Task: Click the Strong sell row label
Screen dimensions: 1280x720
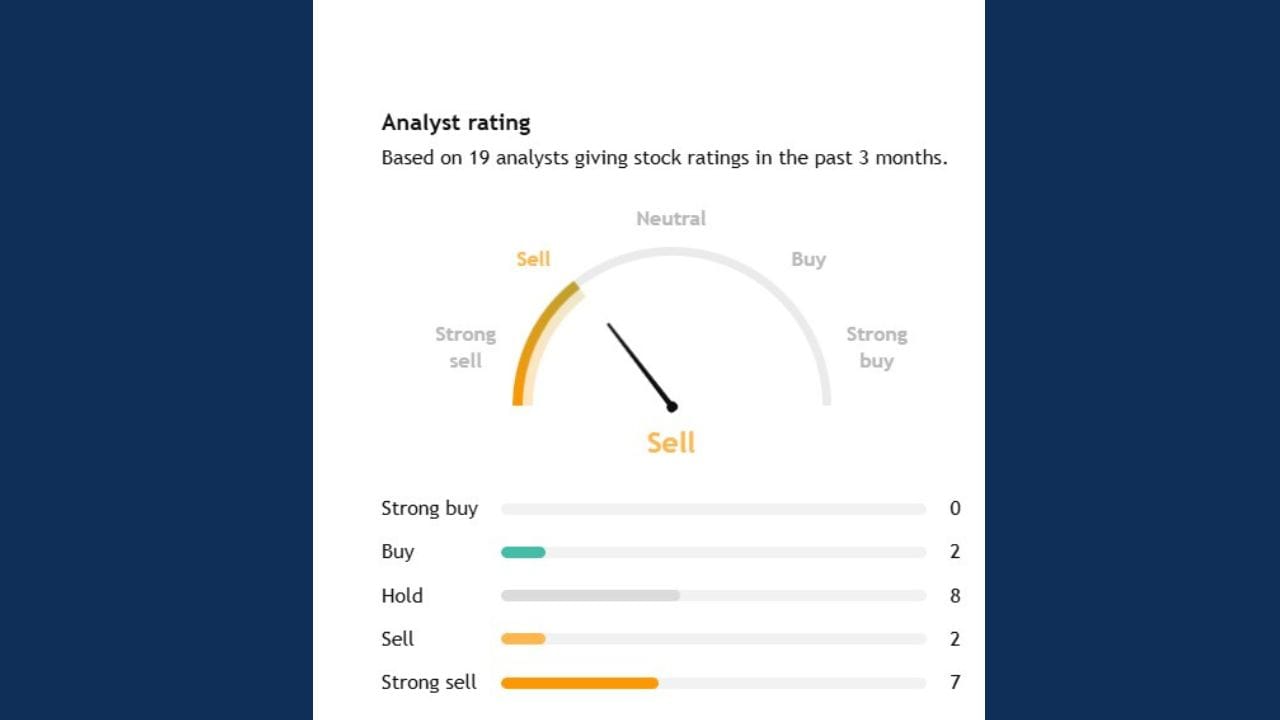Action: click(x=429, y=683)
